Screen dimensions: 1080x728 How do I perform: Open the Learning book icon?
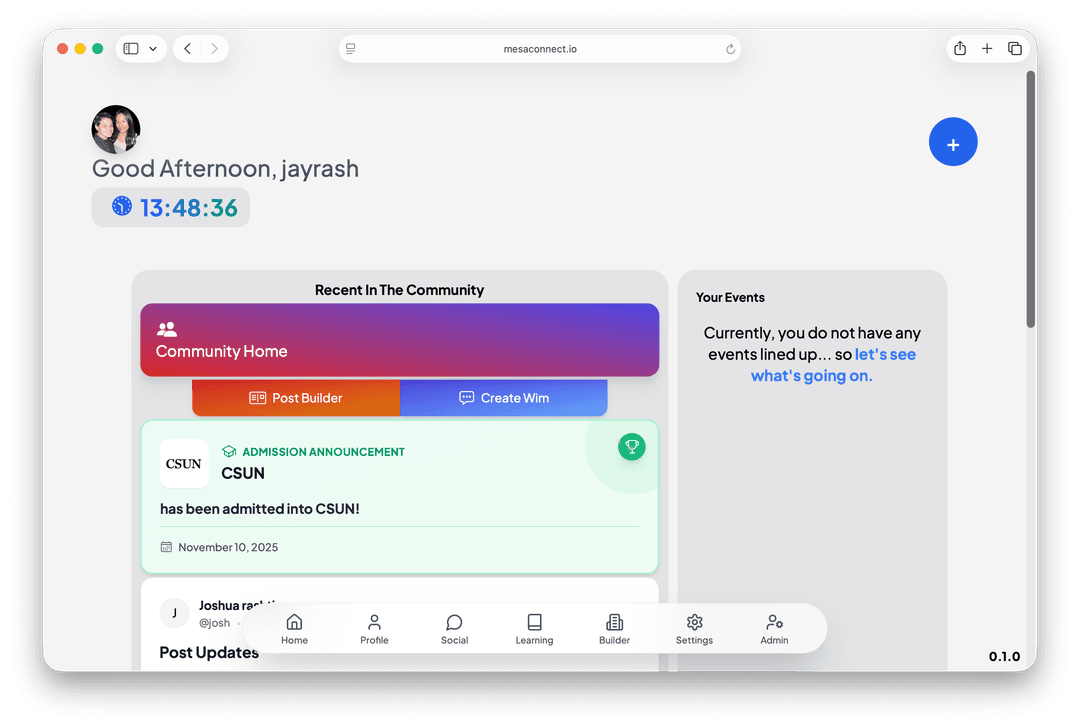click(534, 629)
